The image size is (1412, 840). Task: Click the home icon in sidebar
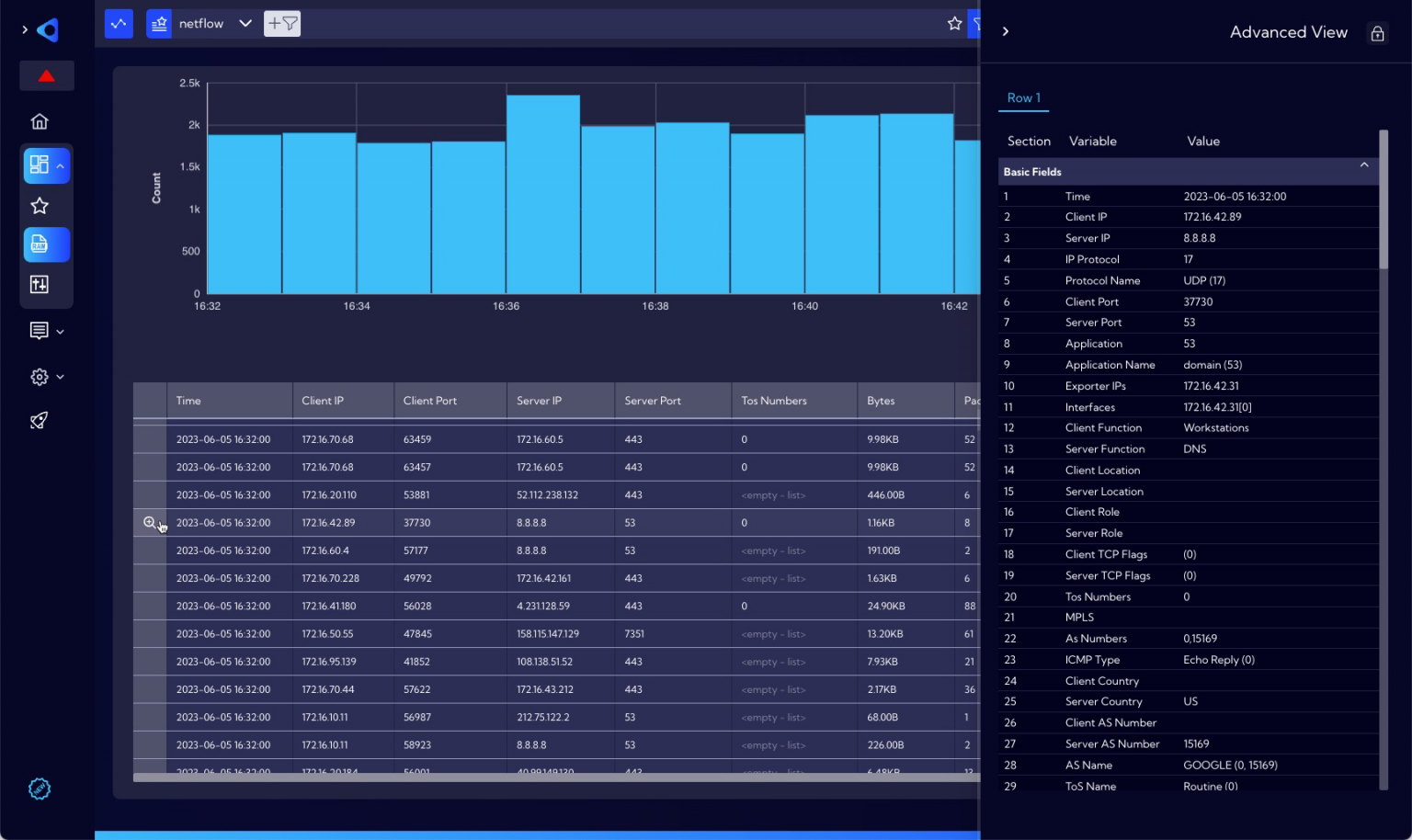[x=40, y=121]
